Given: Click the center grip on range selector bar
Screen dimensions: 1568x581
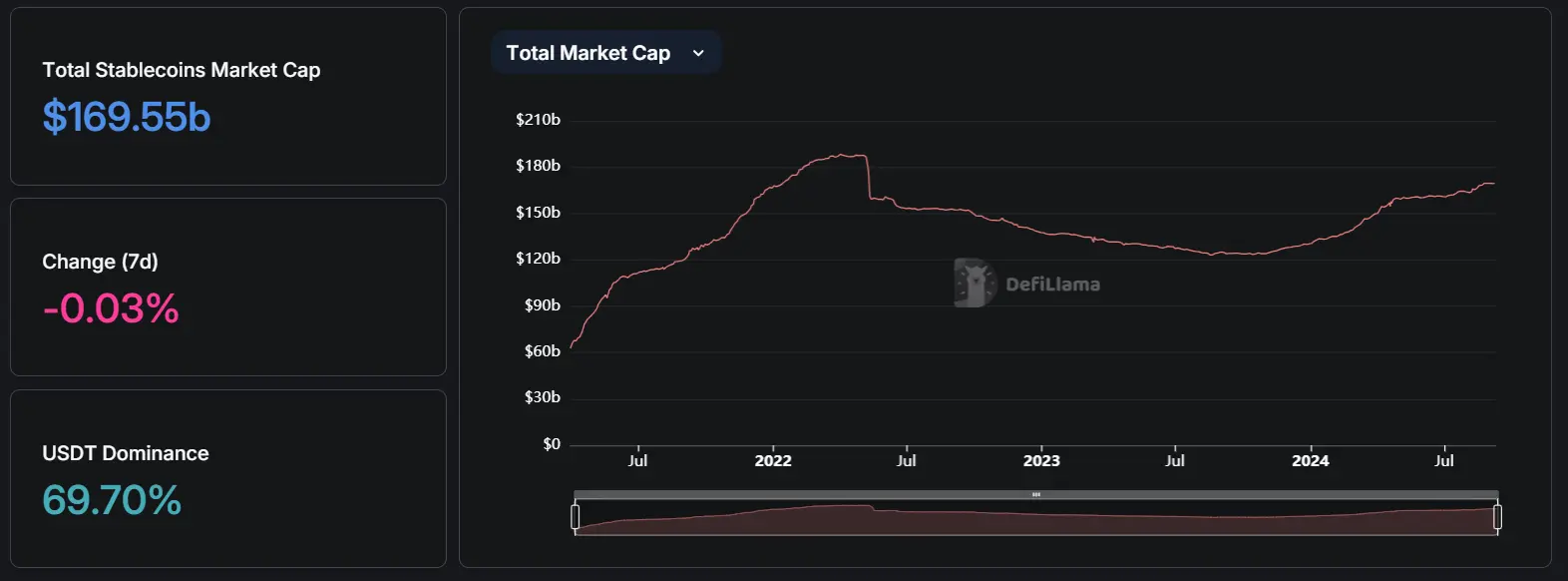Looking at the screenshot, I should [x=1036, y=494].
